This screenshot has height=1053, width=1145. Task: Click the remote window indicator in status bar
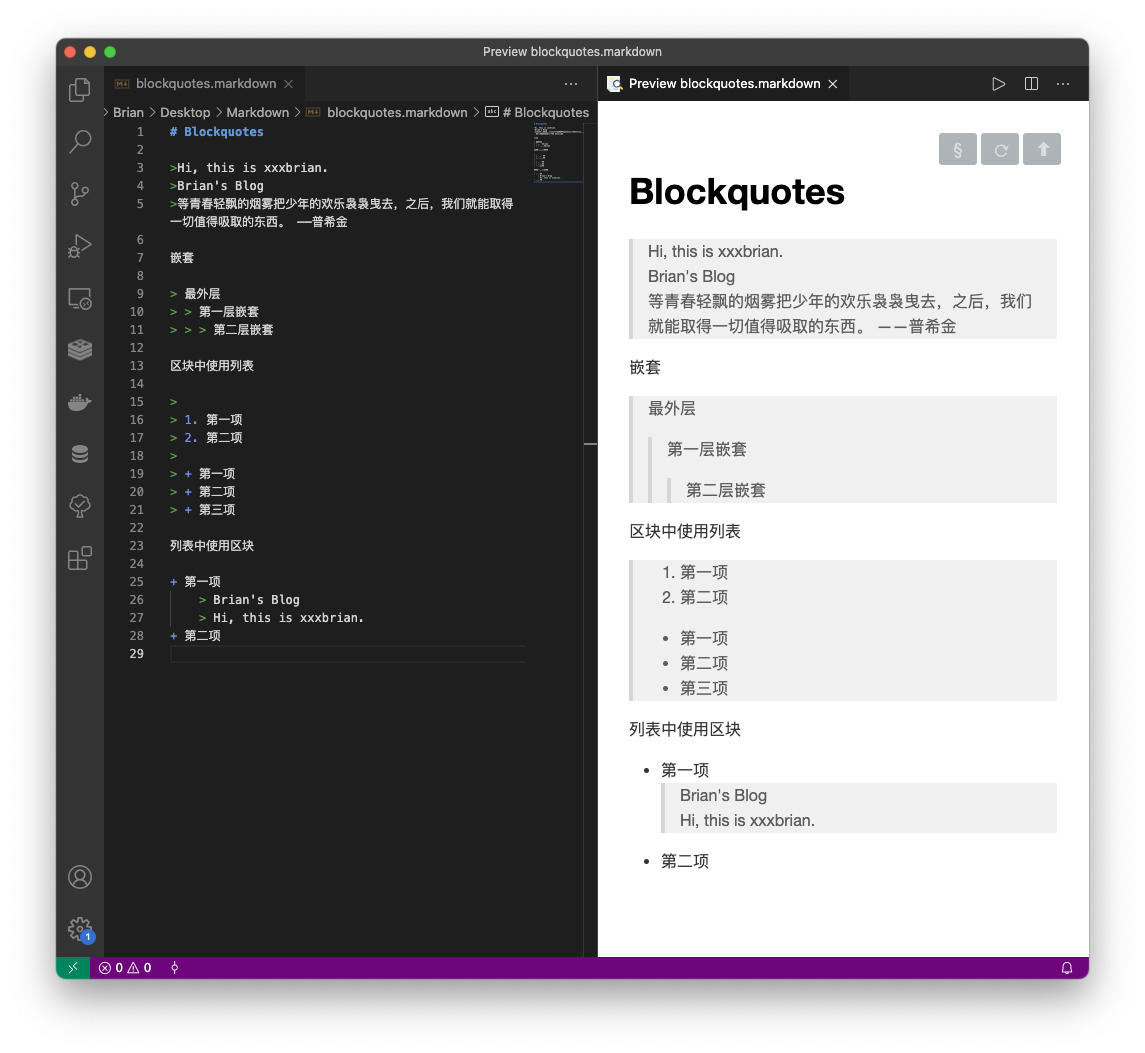point(73,968)
